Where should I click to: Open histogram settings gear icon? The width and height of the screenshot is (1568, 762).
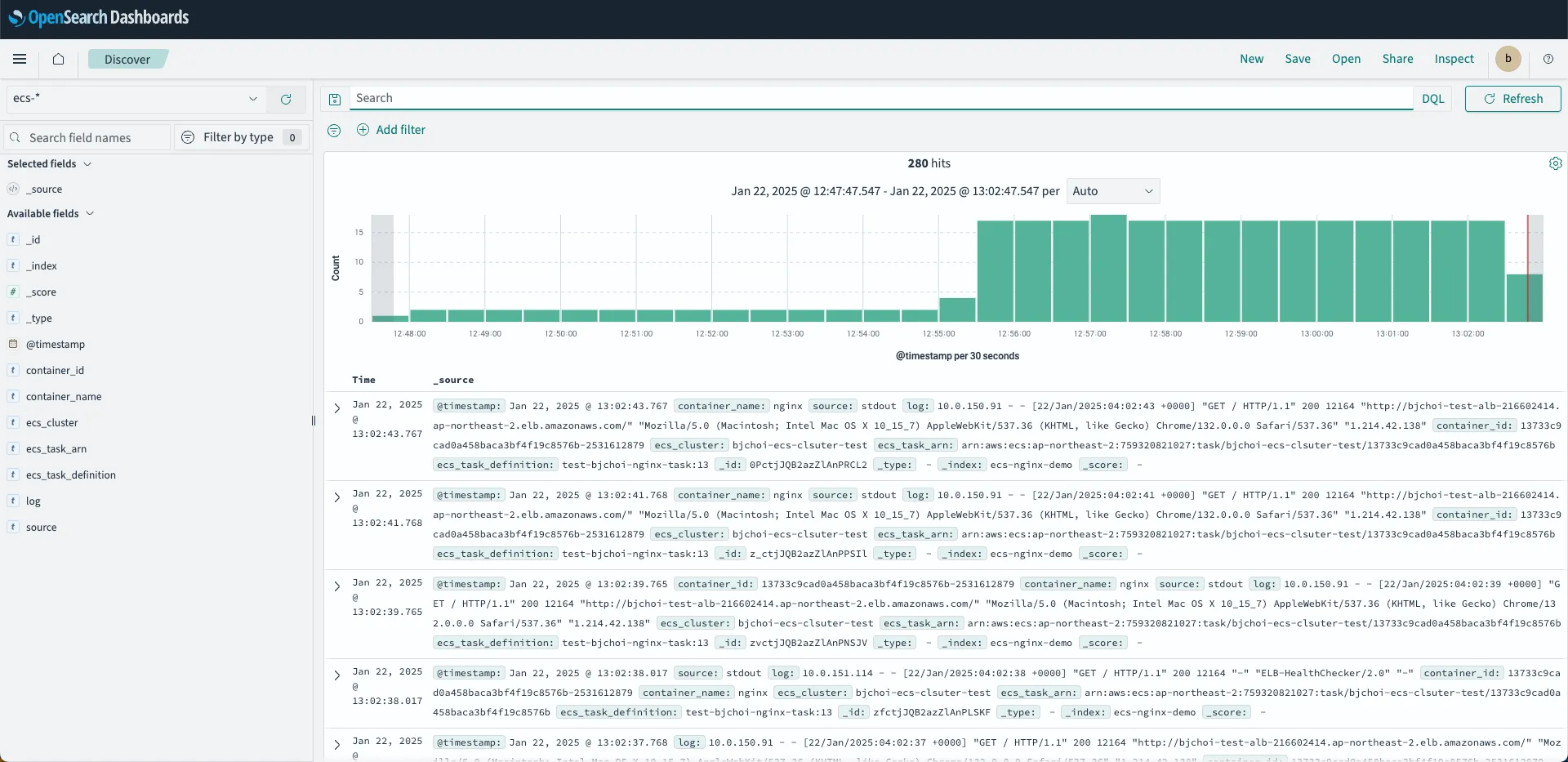[x=1555, y=163]
